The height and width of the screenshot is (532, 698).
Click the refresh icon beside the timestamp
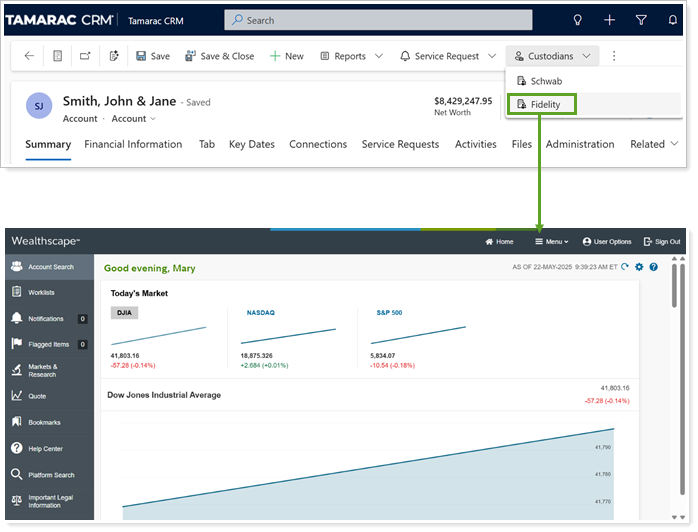pyautogui.click(x=625, y=267)
